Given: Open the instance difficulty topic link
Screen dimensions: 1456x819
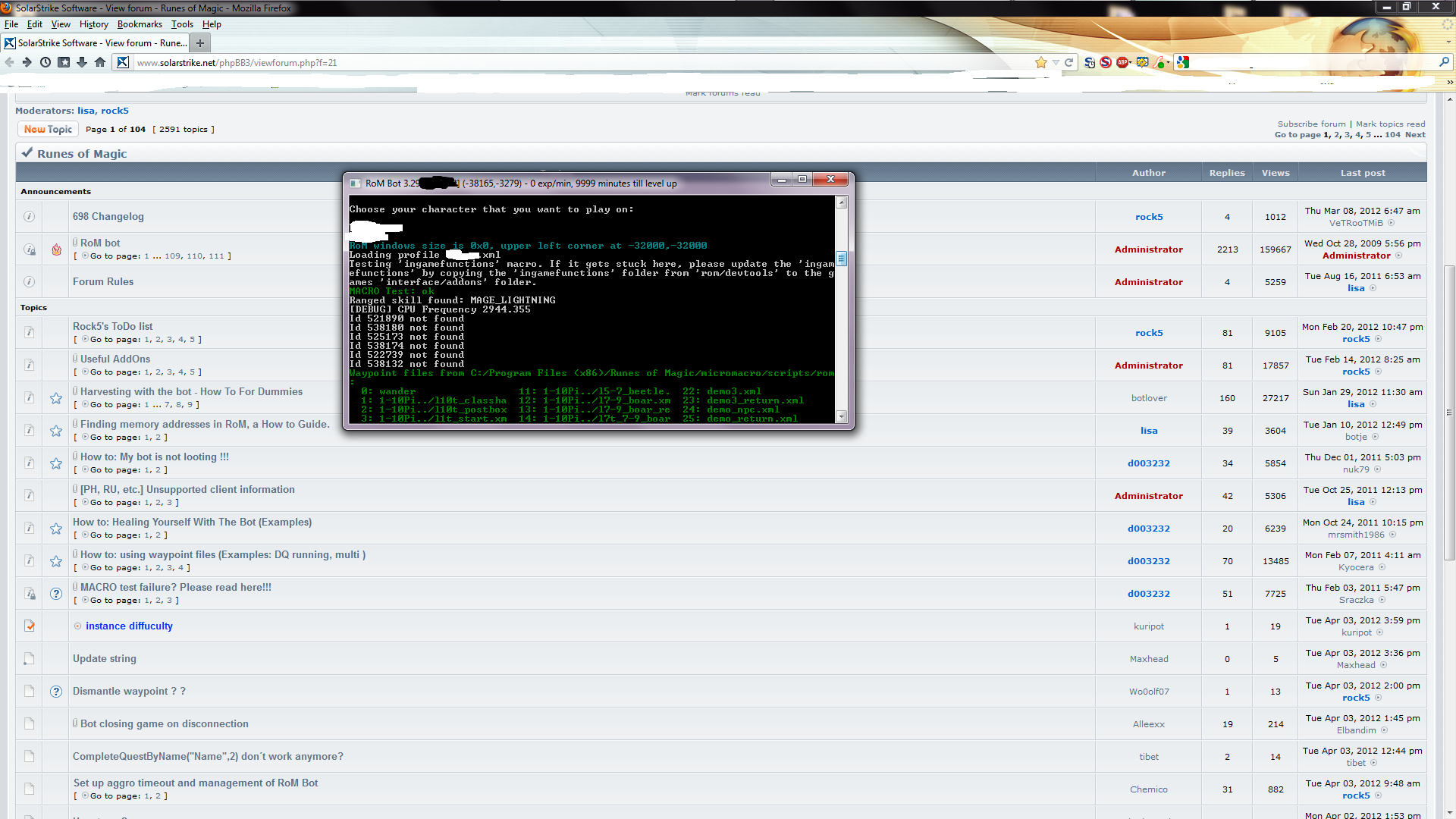Looking at the screenshot, I should coord(129,626).
